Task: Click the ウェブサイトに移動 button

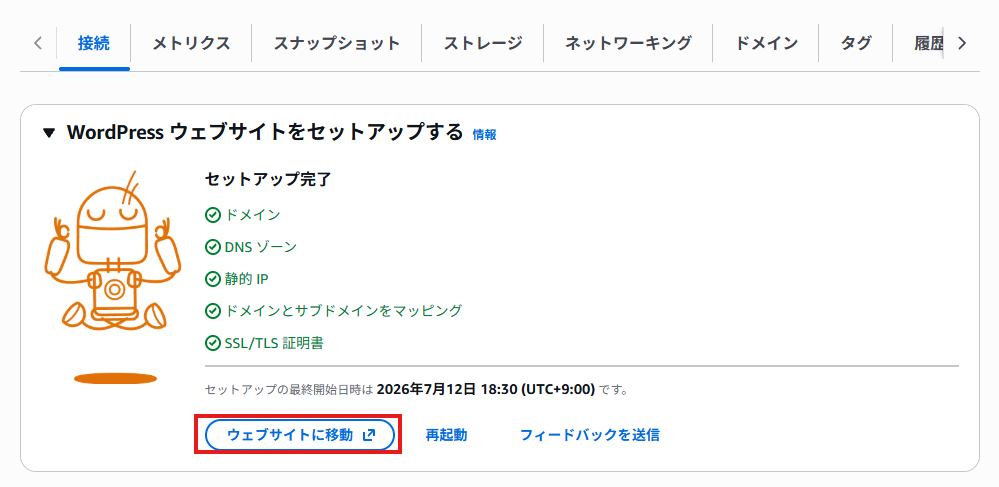Action: [300, 435]
